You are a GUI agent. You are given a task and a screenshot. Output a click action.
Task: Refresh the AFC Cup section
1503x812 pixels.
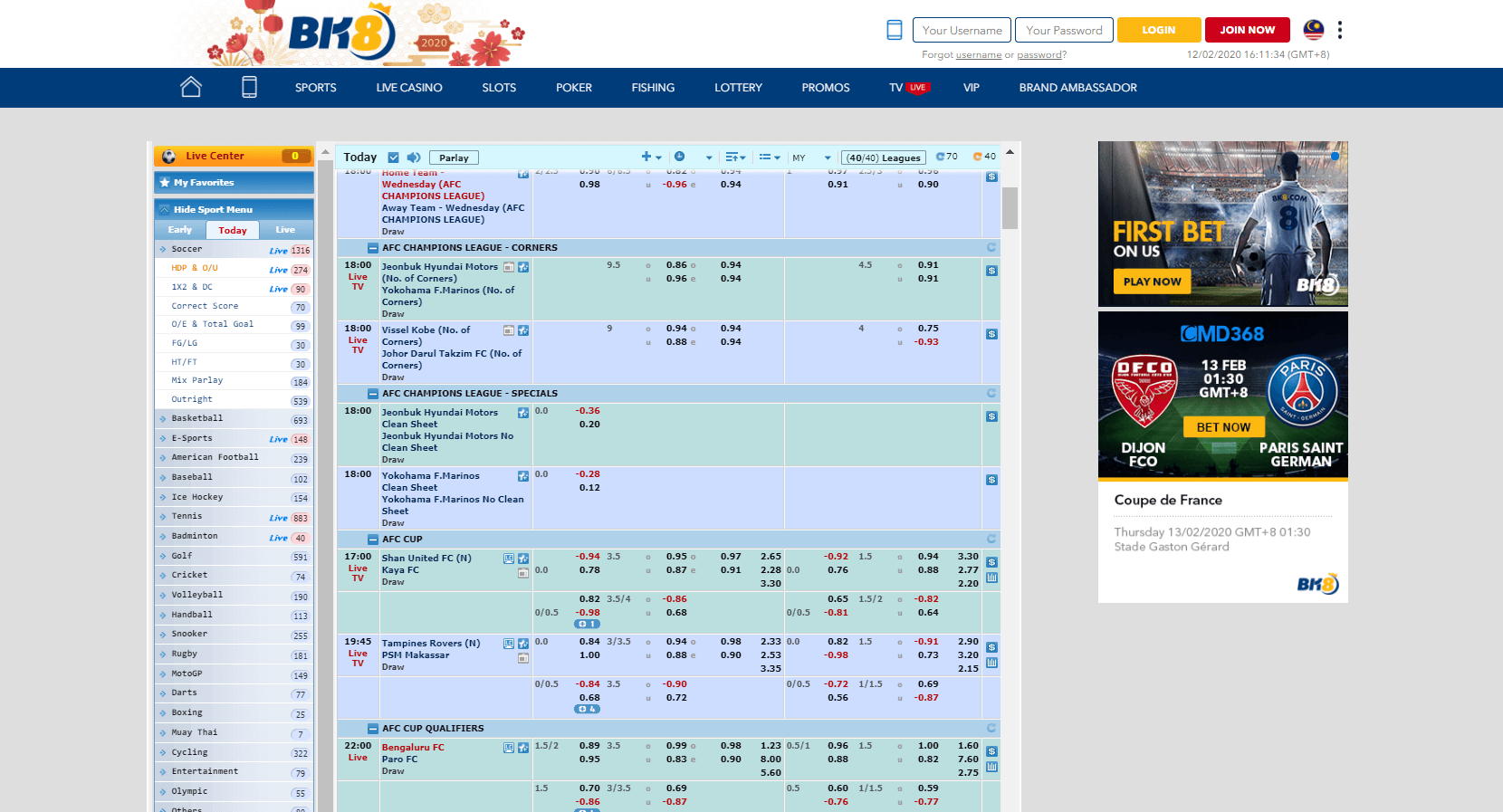click(x=991, y=539)
